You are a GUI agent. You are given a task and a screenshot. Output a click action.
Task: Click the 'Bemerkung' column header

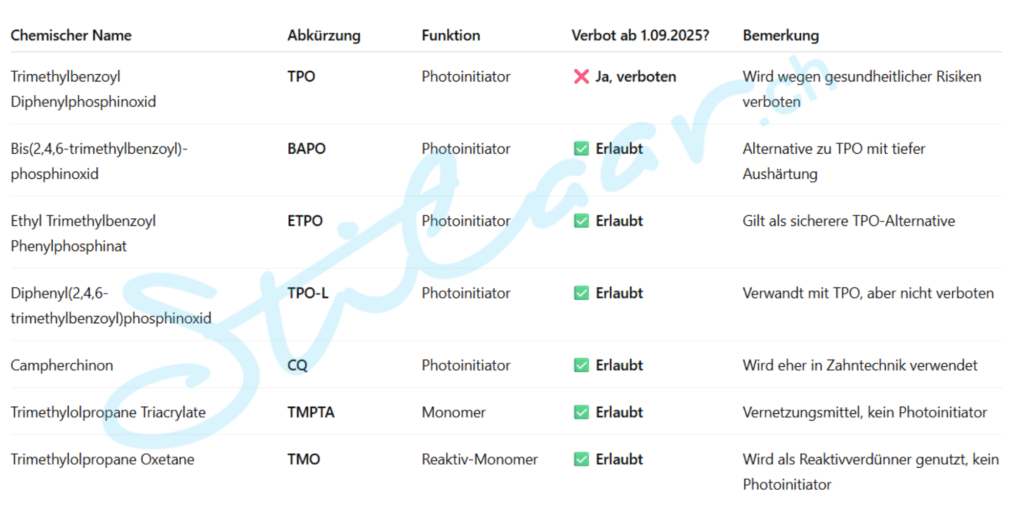coord(781,35)
